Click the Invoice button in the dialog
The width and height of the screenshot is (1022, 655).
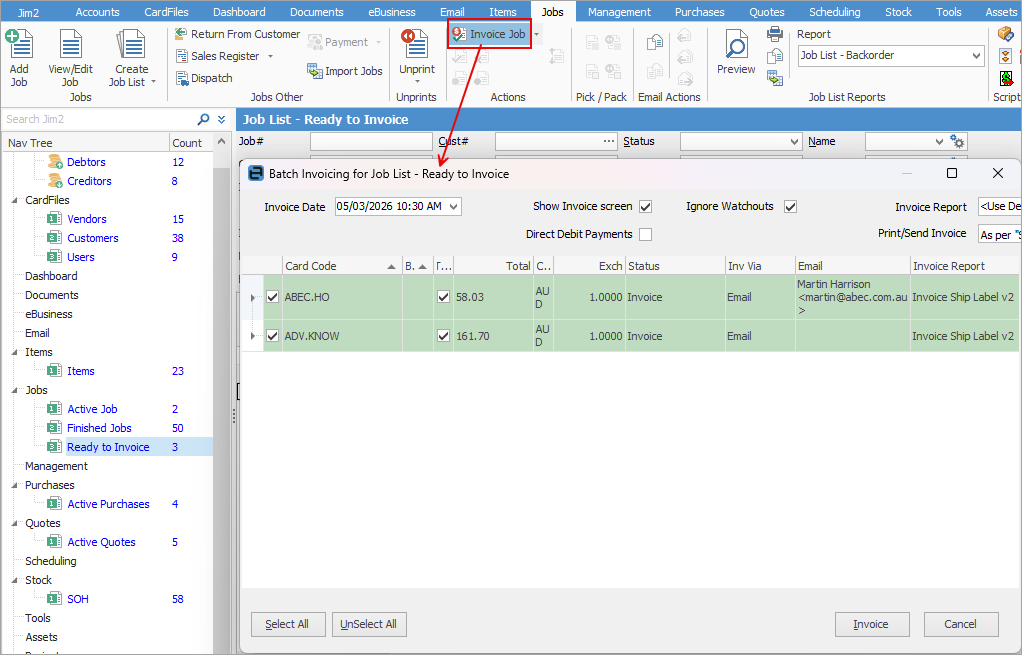pyautogui.click(x=871, y=624)
